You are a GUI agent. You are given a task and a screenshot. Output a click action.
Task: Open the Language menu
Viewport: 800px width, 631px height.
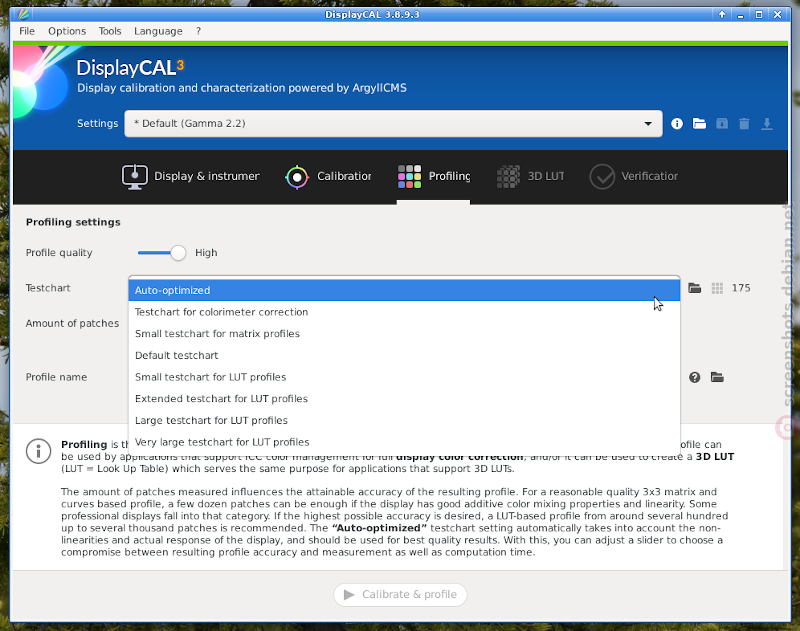[158, 31]
